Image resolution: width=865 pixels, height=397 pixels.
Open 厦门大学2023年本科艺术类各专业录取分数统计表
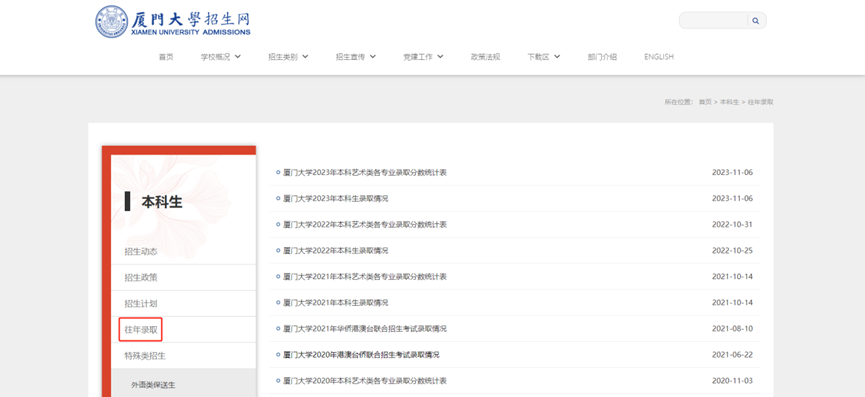point(365,173)
